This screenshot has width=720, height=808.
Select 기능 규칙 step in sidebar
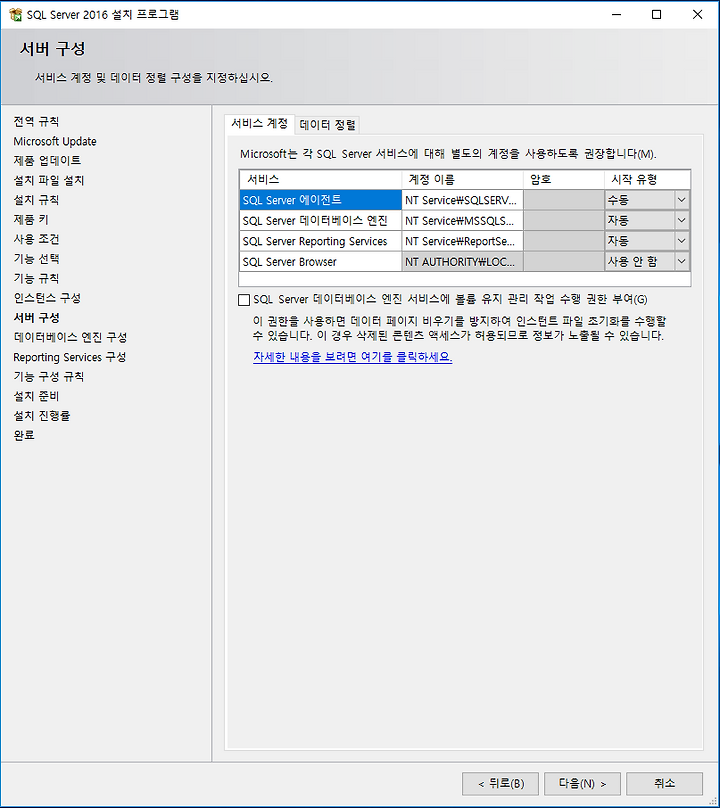pos(36,278)
